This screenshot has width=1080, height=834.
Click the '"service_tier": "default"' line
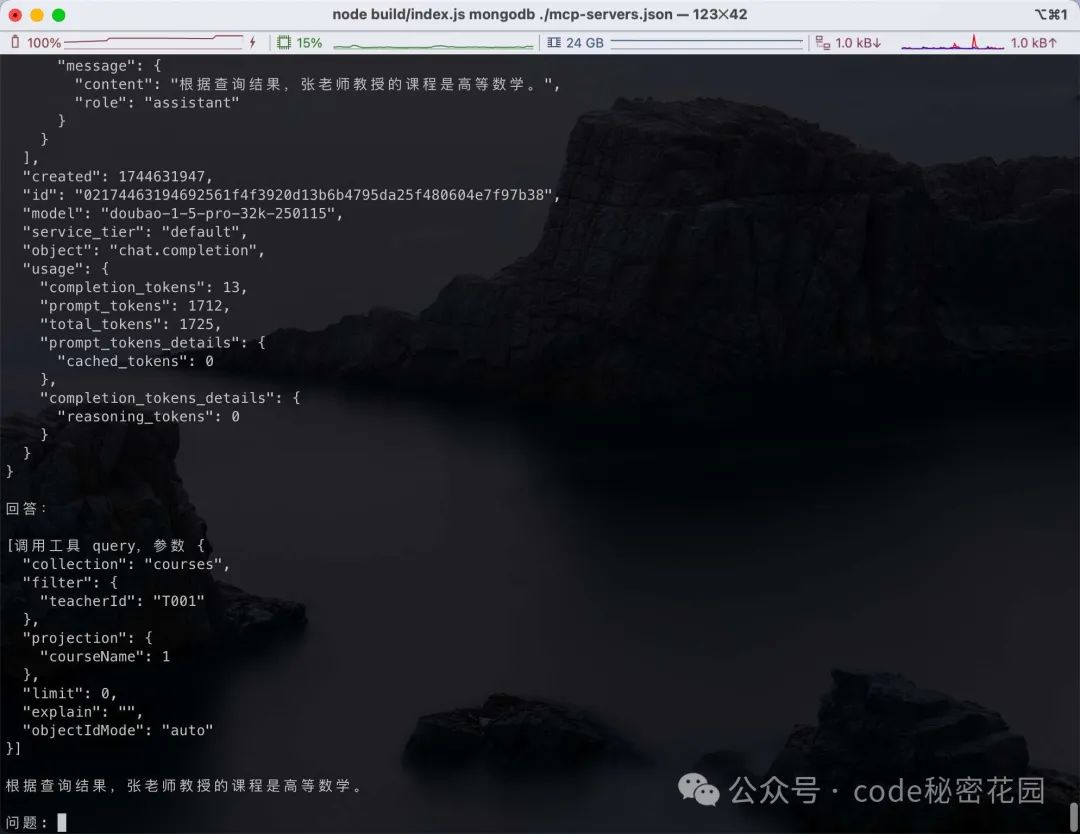pyautogui.click(x=134, y=232)
